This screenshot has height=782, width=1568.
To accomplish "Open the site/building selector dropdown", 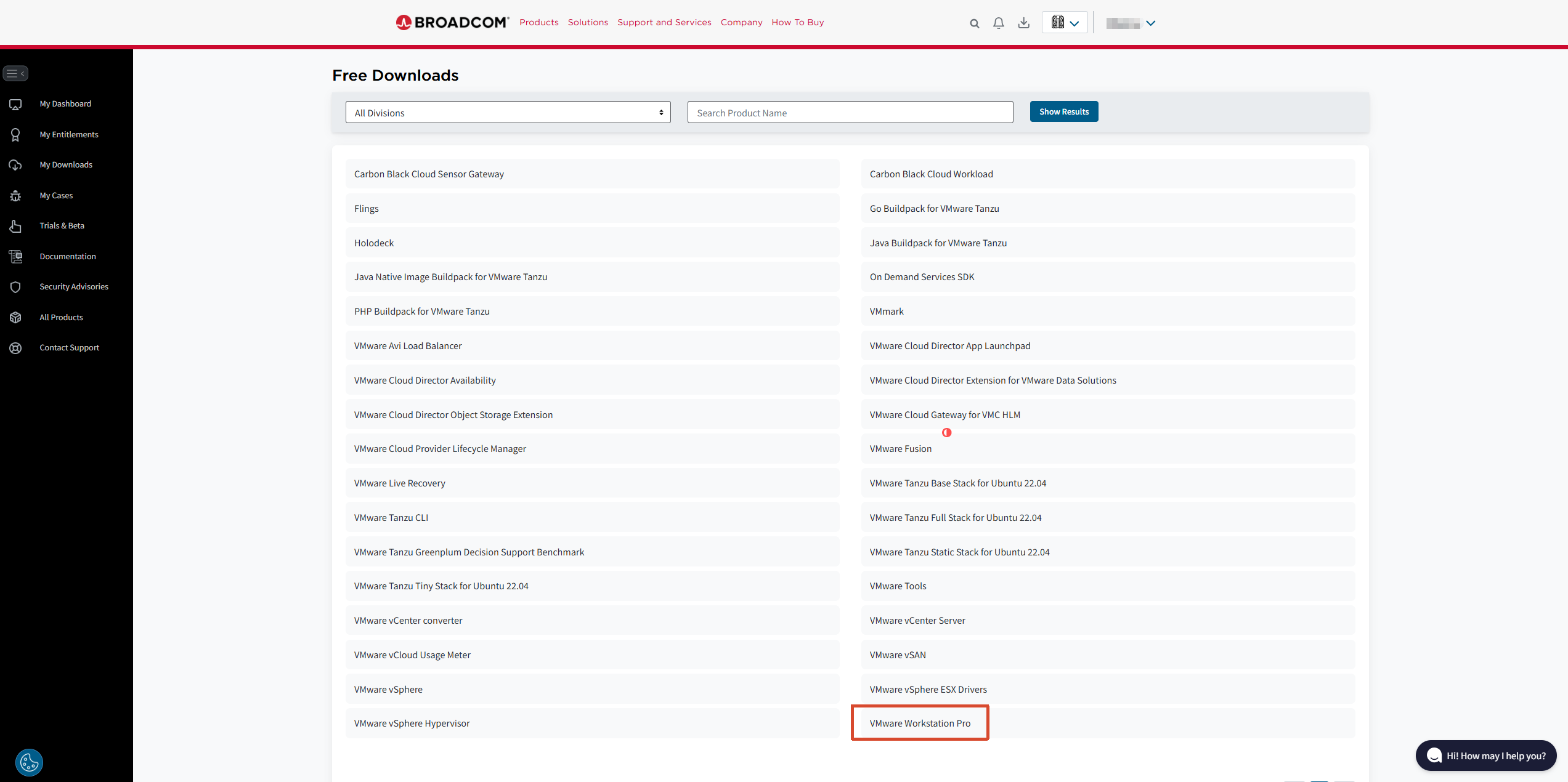I will coord(1065,23).
